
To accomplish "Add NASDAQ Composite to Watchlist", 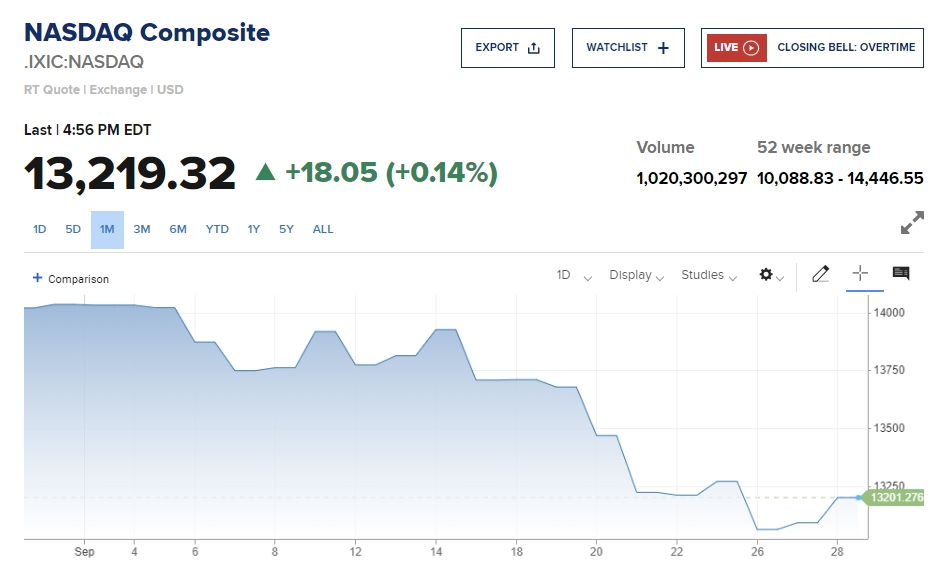I will tap(627, 48).
